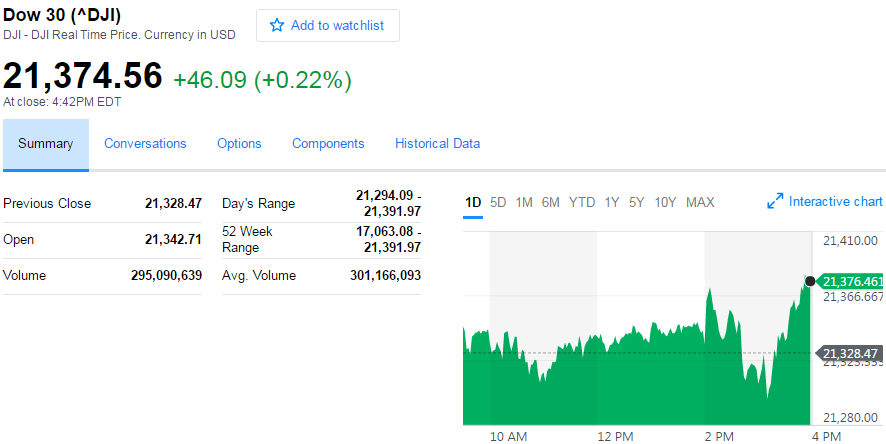The height and width of the screenshot is (444, 886).
Task: Select the 6M chart range
Action: click(550, 202)
